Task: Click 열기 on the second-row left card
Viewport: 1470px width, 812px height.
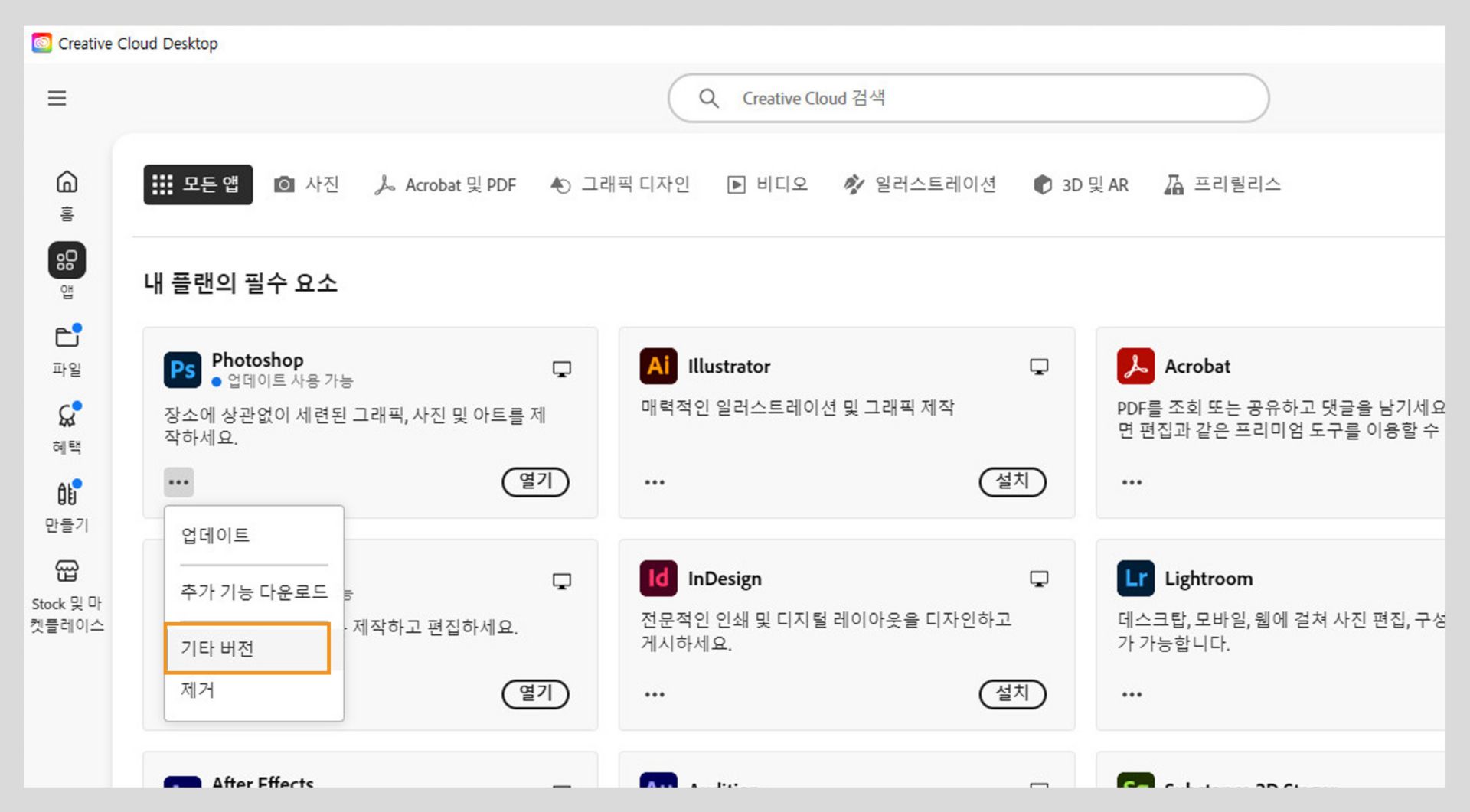Action: pos(535,693)
